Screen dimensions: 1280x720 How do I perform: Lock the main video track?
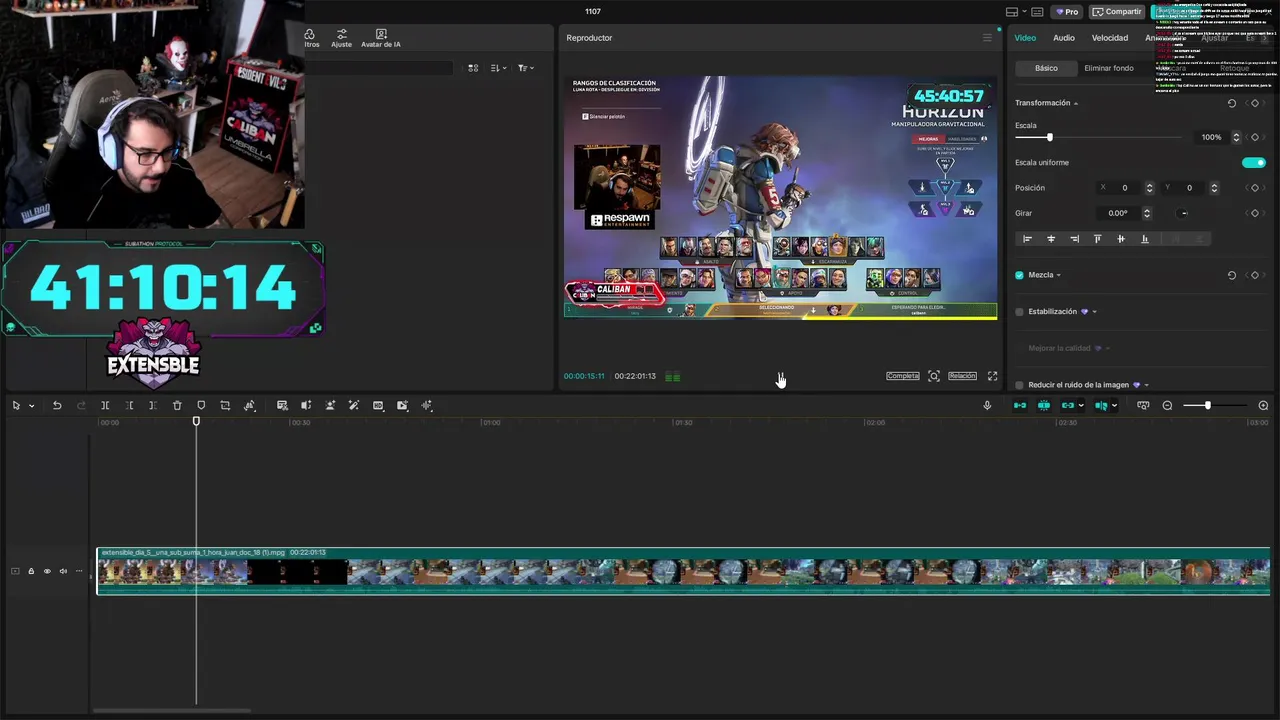click(31, 571)
